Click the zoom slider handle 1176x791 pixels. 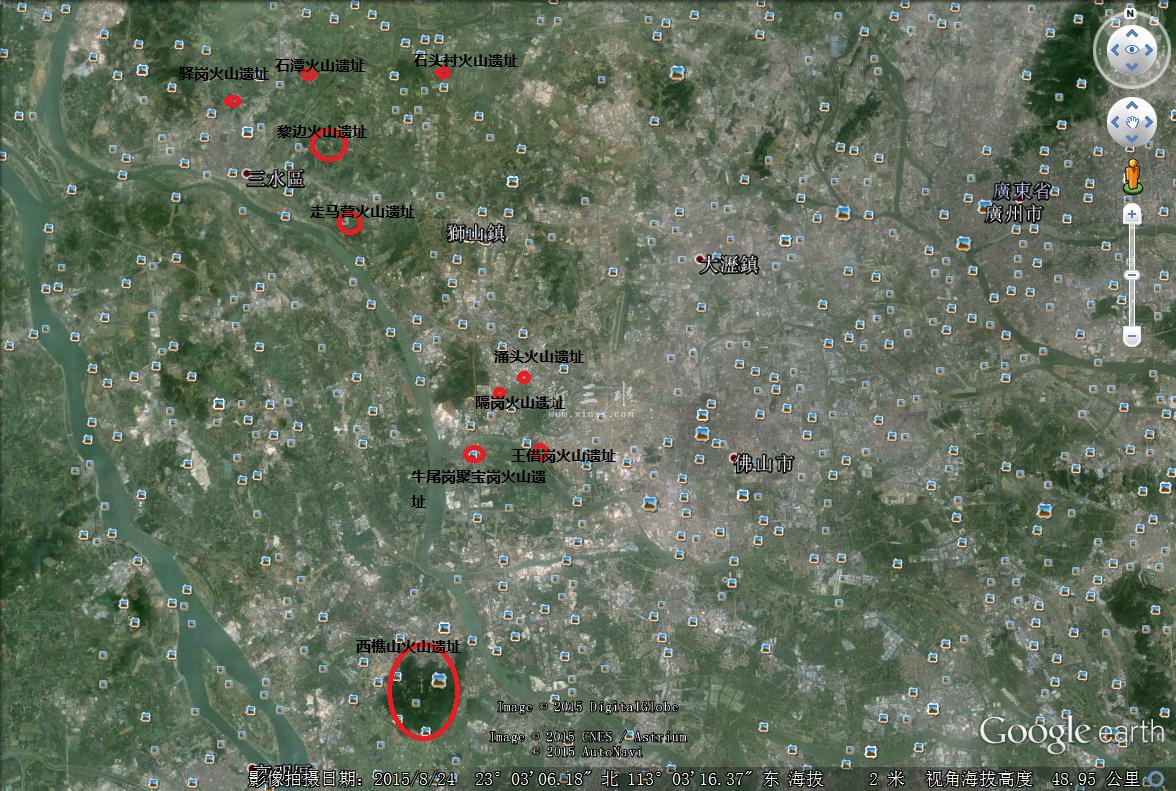1132,275
